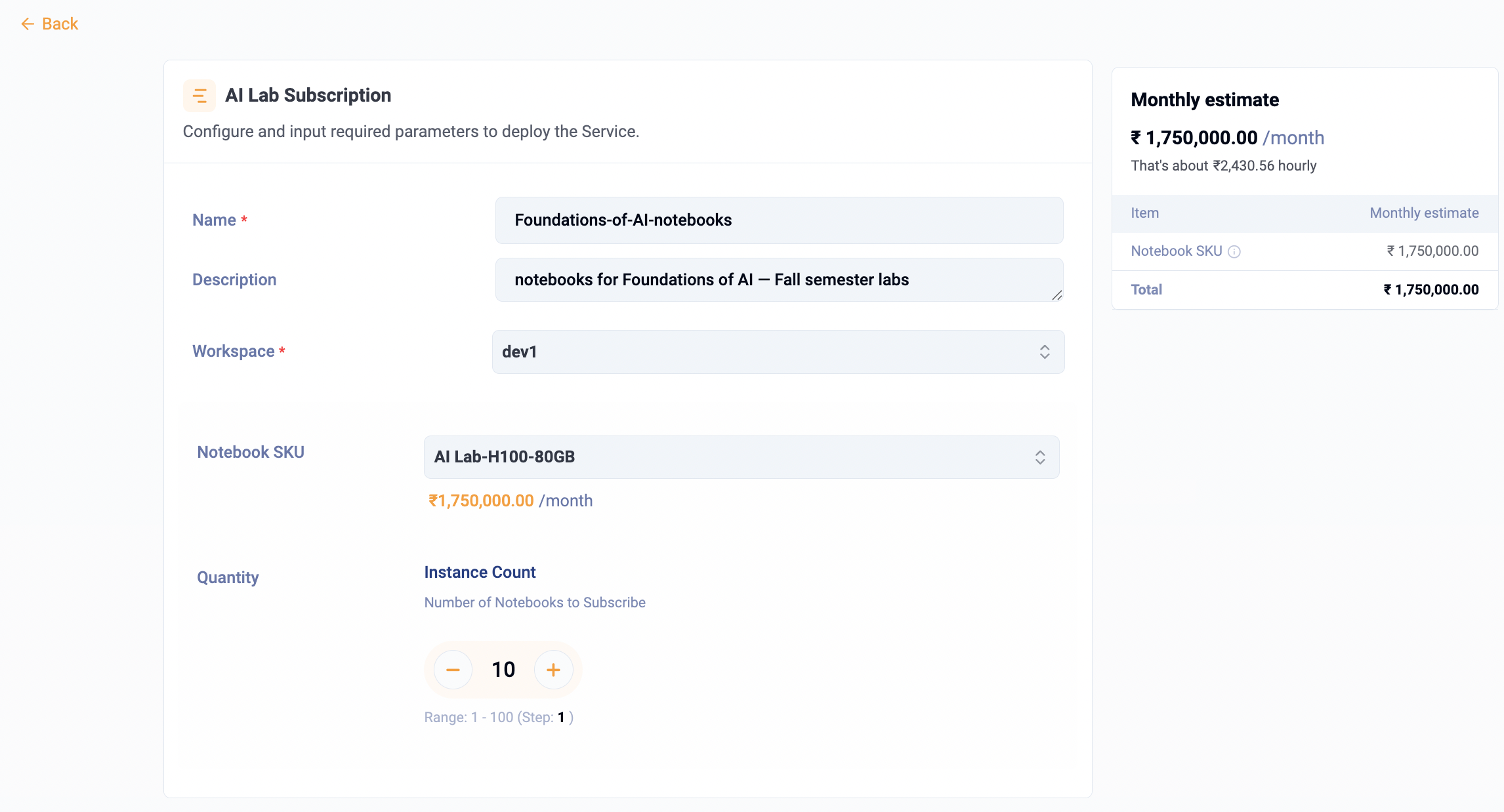
Task: Click the step value in Range hint
Action: pyautogui.click(x=561, y=718)
